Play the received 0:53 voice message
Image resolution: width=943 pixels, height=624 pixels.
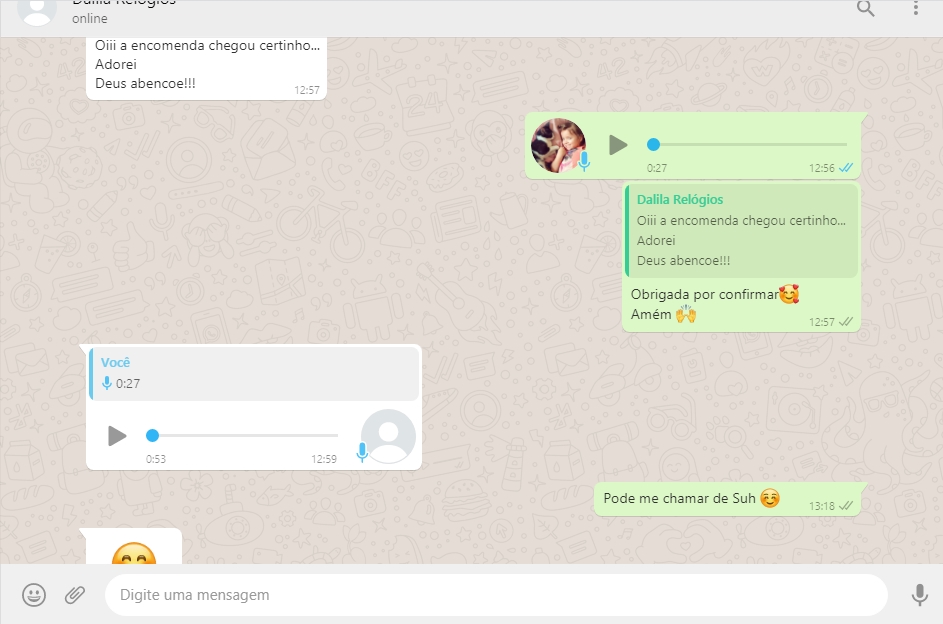point(117,436)
